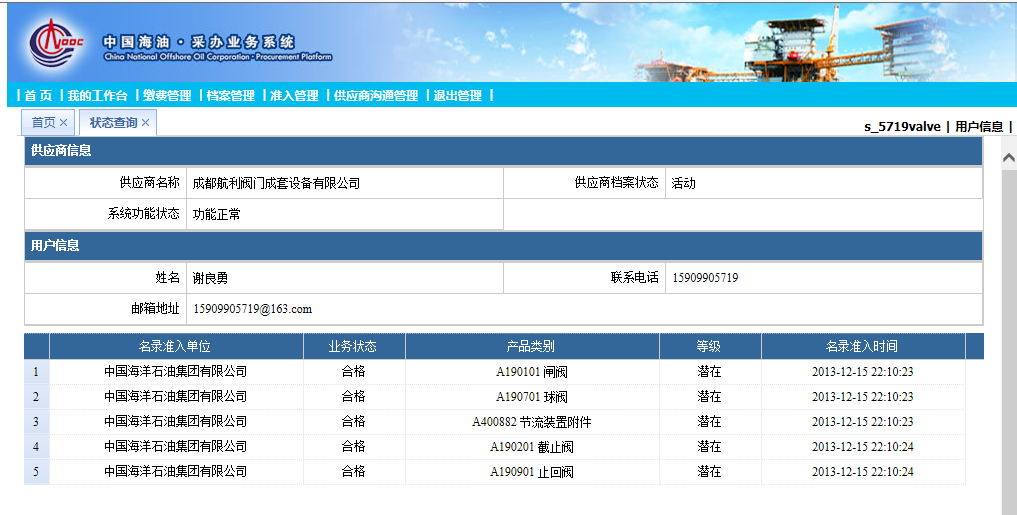Click A400882 节流装置附件 product cell
The height and width of the screenshot is (515, 1017).
pos(532,422)
